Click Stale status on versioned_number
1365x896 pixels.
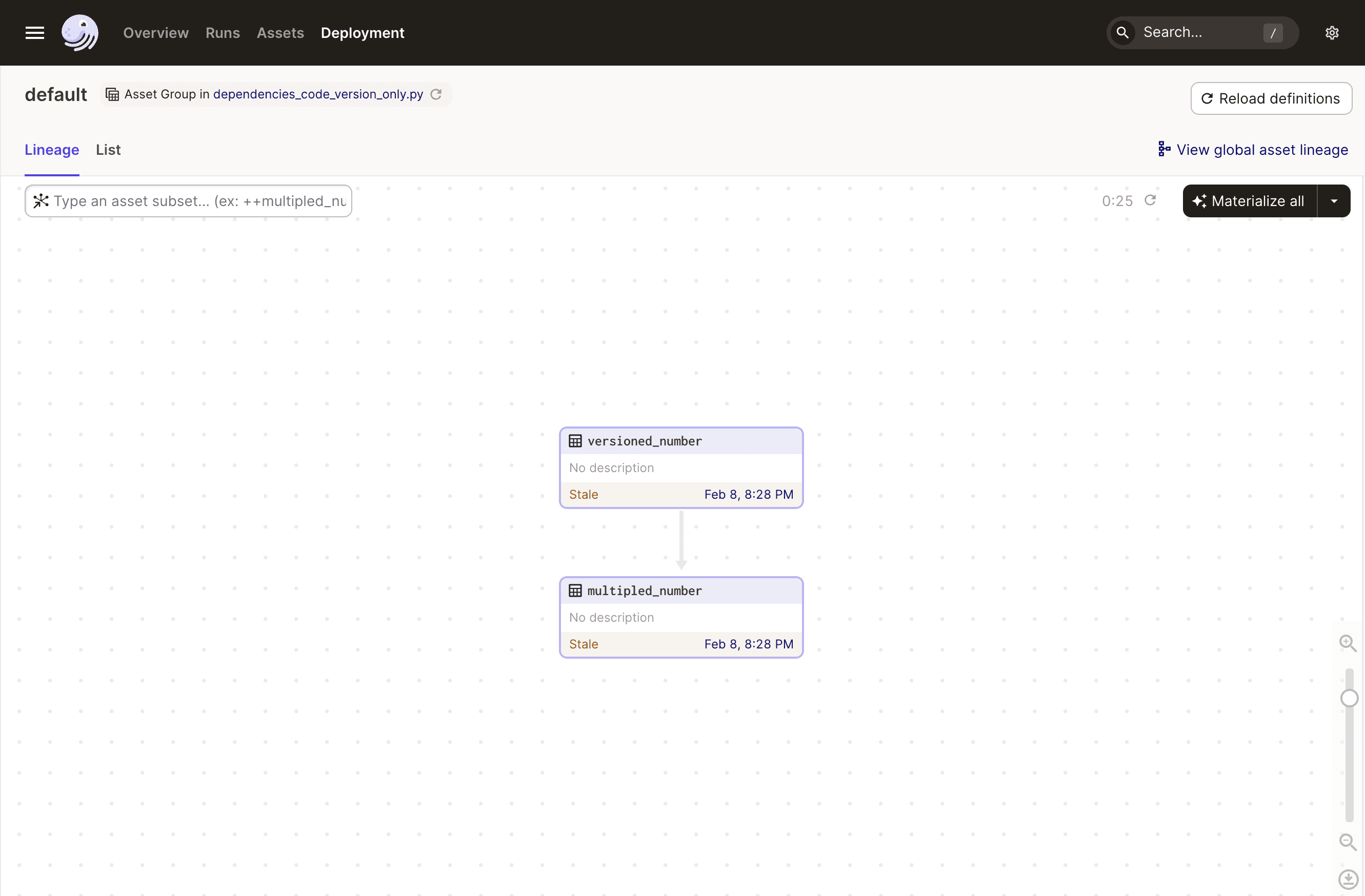584,494
